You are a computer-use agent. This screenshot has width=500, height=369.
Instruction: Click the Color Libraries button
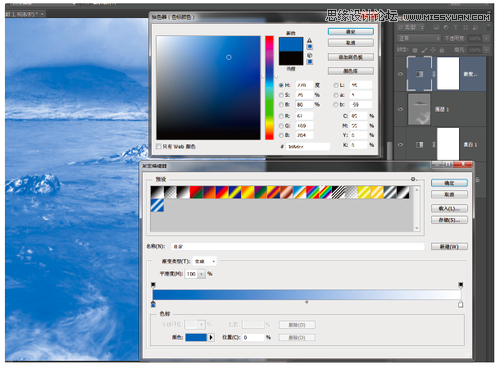click(x=351, y=71)
